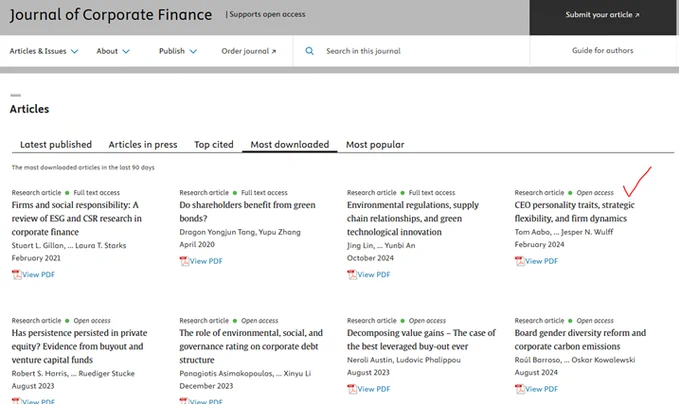Click 'December 2023' date text

206,386
